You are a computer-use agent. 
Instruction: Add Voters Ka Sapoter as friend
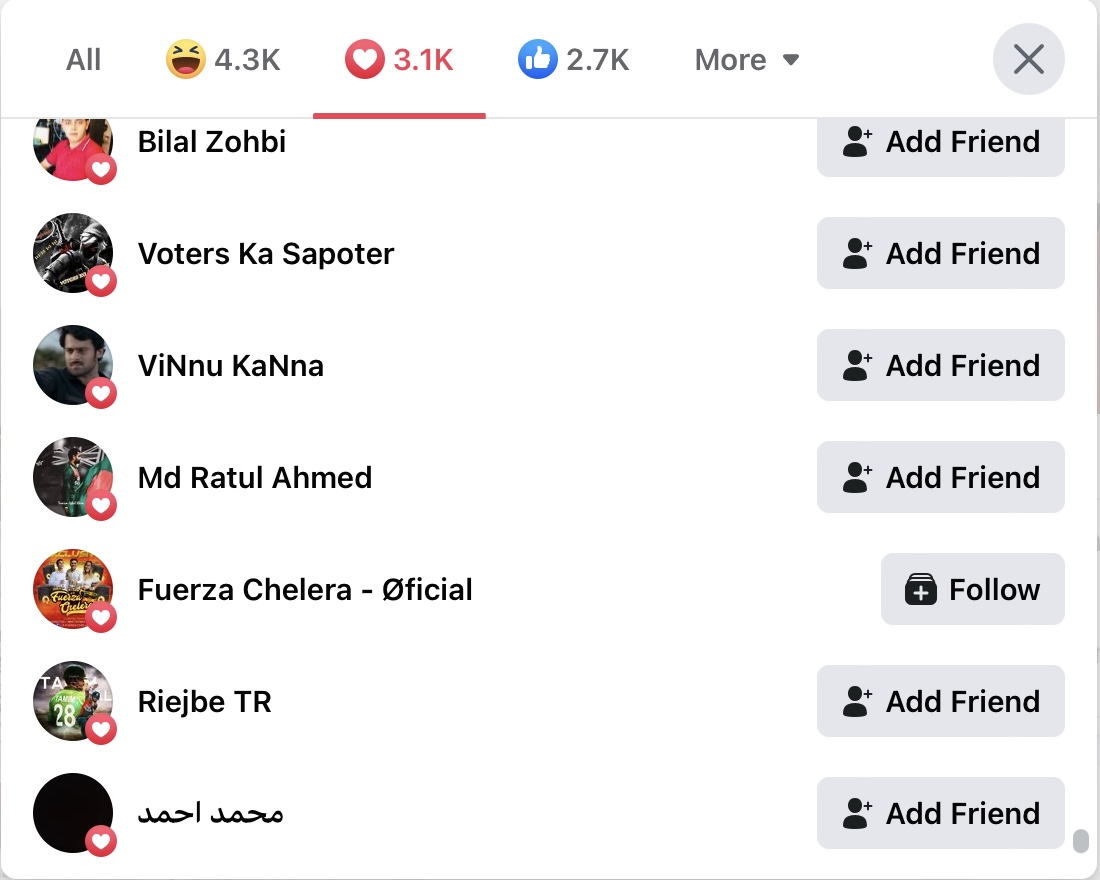click(x=941, y=253)
